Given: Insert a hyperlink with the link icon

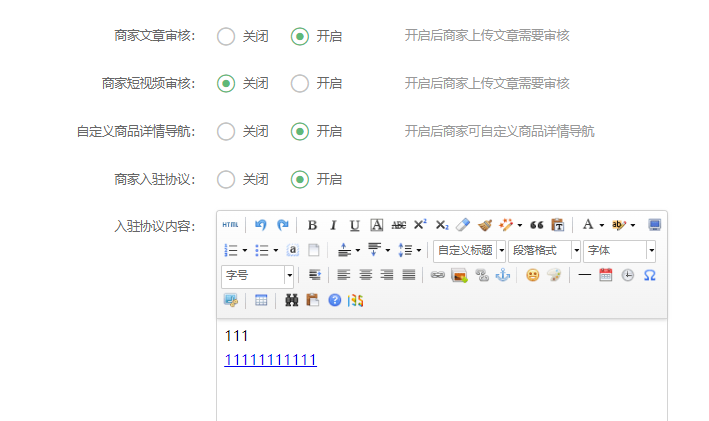Looking at the screenshot, I should point(437,275).
